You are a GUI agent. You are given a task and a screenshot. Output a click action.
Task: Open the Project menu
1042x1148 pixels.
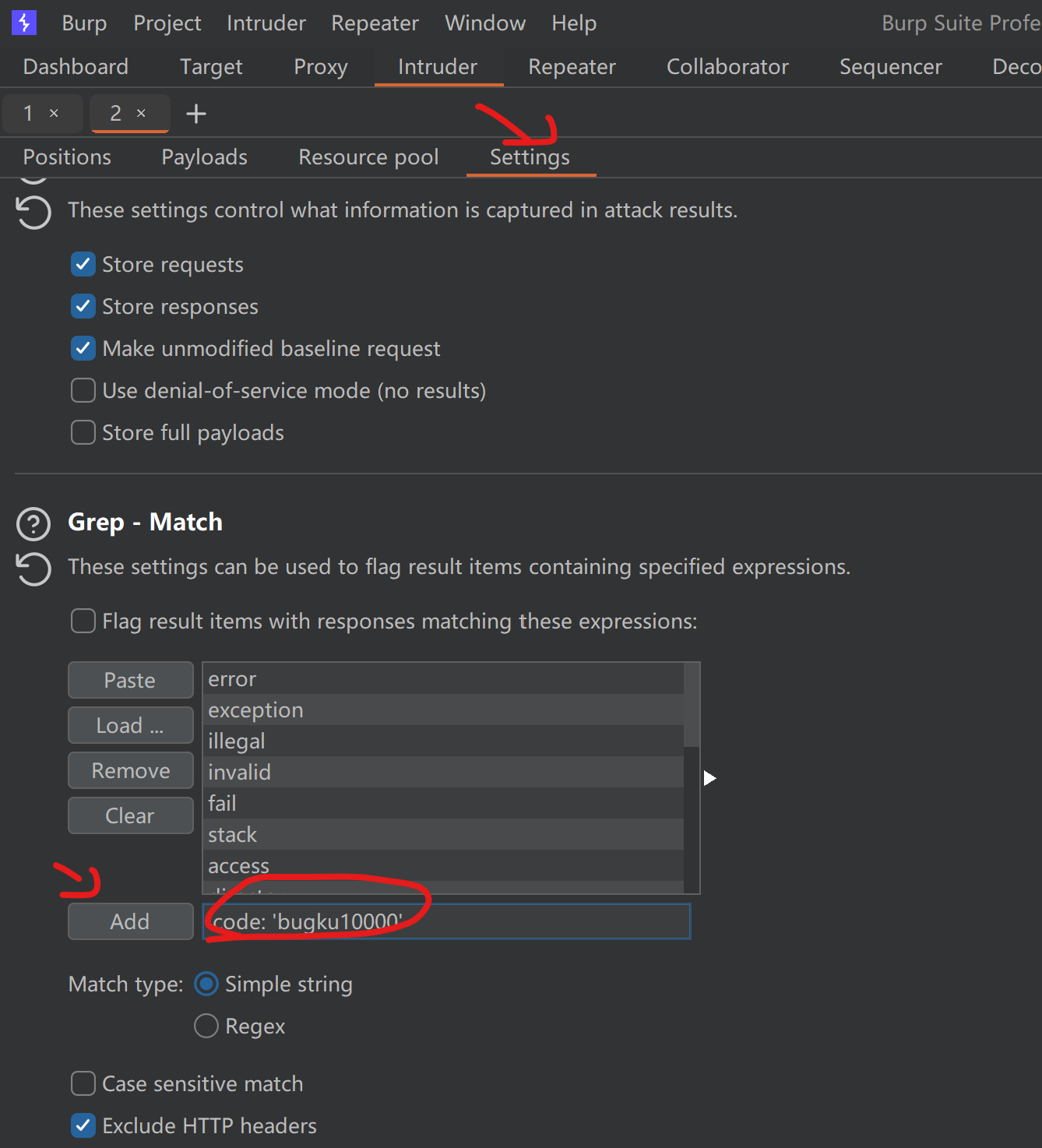(167, 23)
